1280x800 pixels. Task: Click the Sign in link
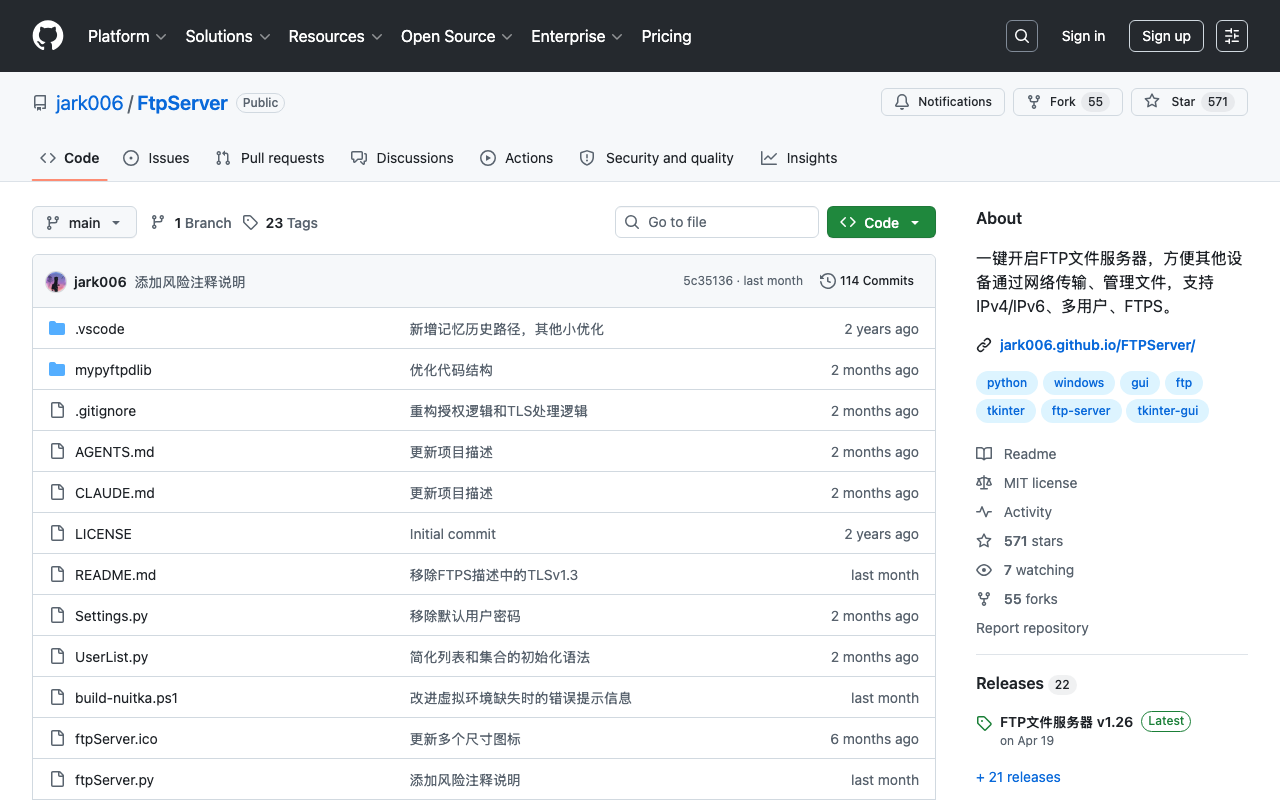(x=1083, y=36)
